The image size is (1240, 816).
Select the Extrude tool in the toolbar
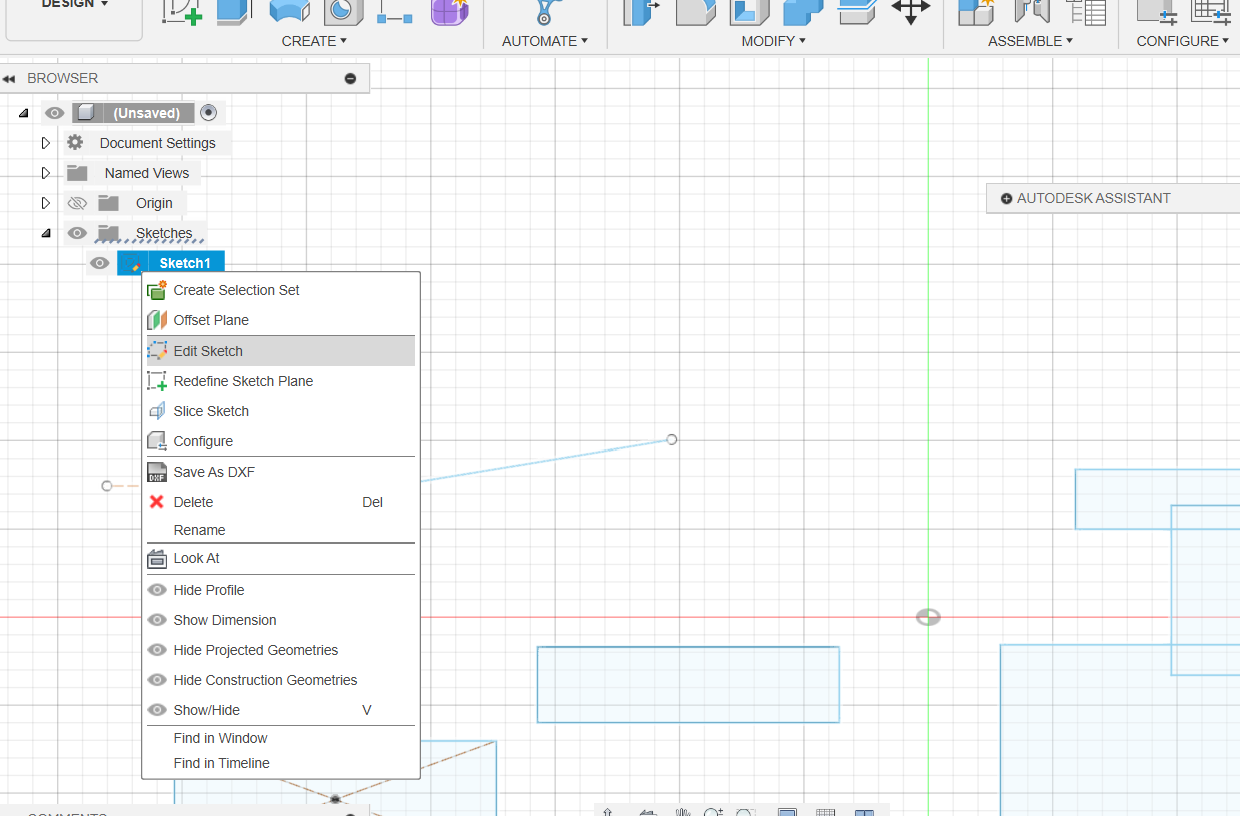[x=234, y=11]
